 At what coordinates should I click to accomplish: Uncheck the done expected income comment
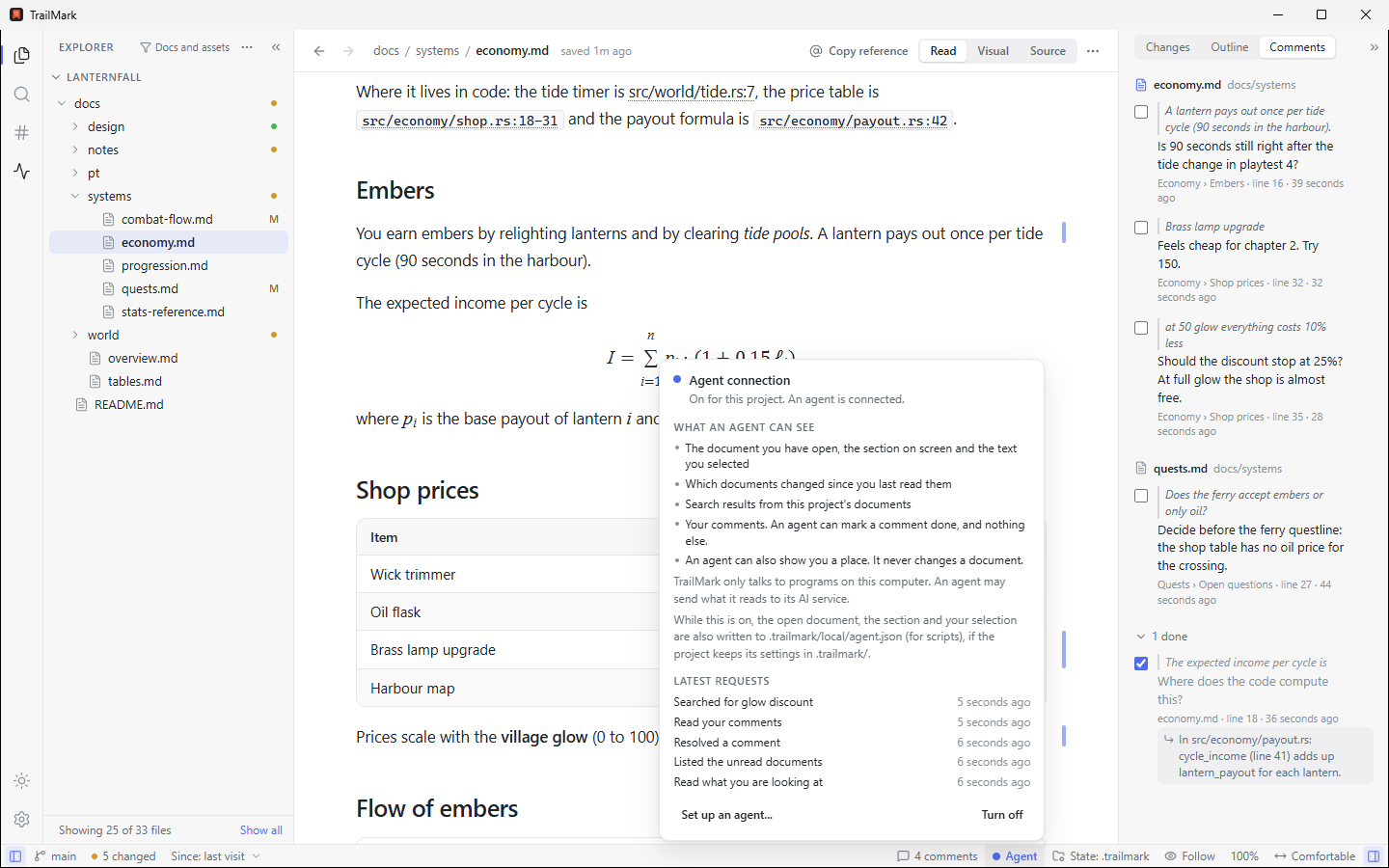[x=1141, y=664]
